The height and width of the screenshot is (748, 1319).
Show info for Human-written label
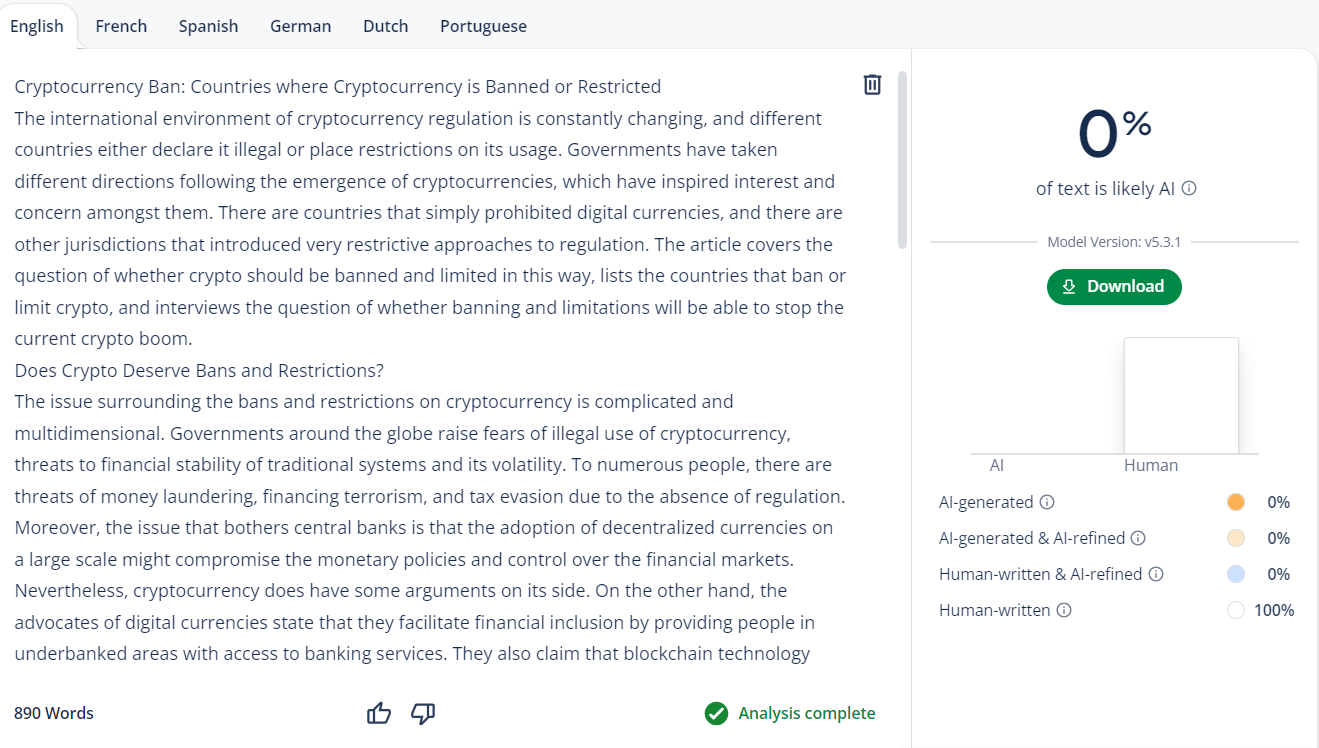pos(1064,610)
